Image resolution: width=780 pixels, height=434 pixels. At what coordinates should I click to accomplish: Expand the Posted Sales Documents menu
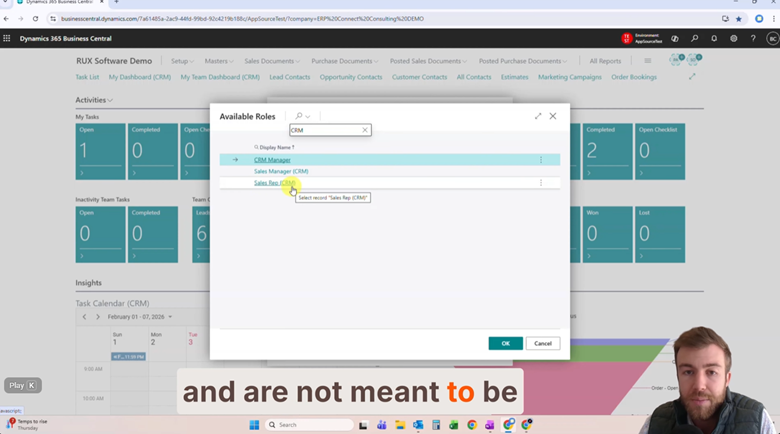pyautogui.click(x=428, y=61)
